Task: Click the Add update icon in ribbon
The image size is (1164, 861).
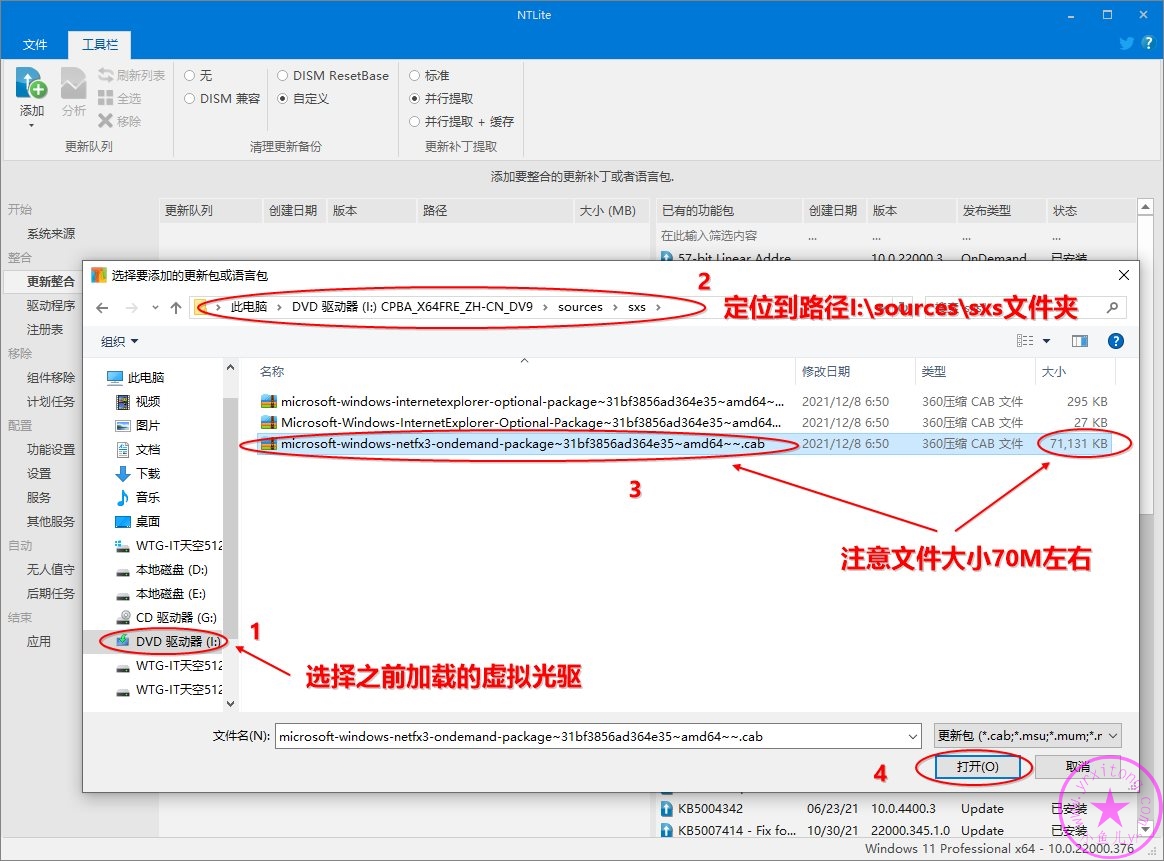Action: (31, 83)
